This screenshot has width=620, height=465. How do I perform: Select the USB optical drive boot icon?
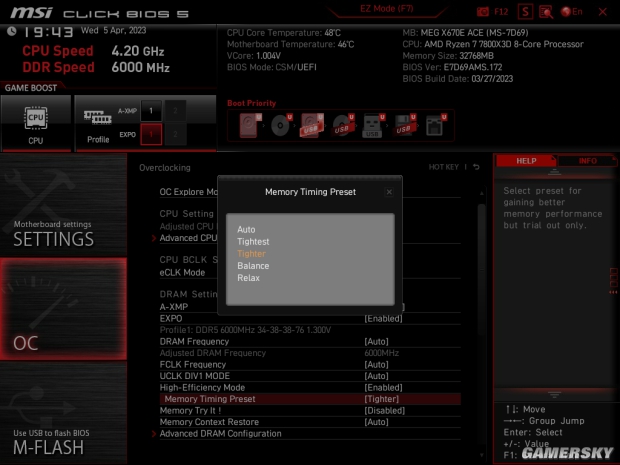click(343, 125)
